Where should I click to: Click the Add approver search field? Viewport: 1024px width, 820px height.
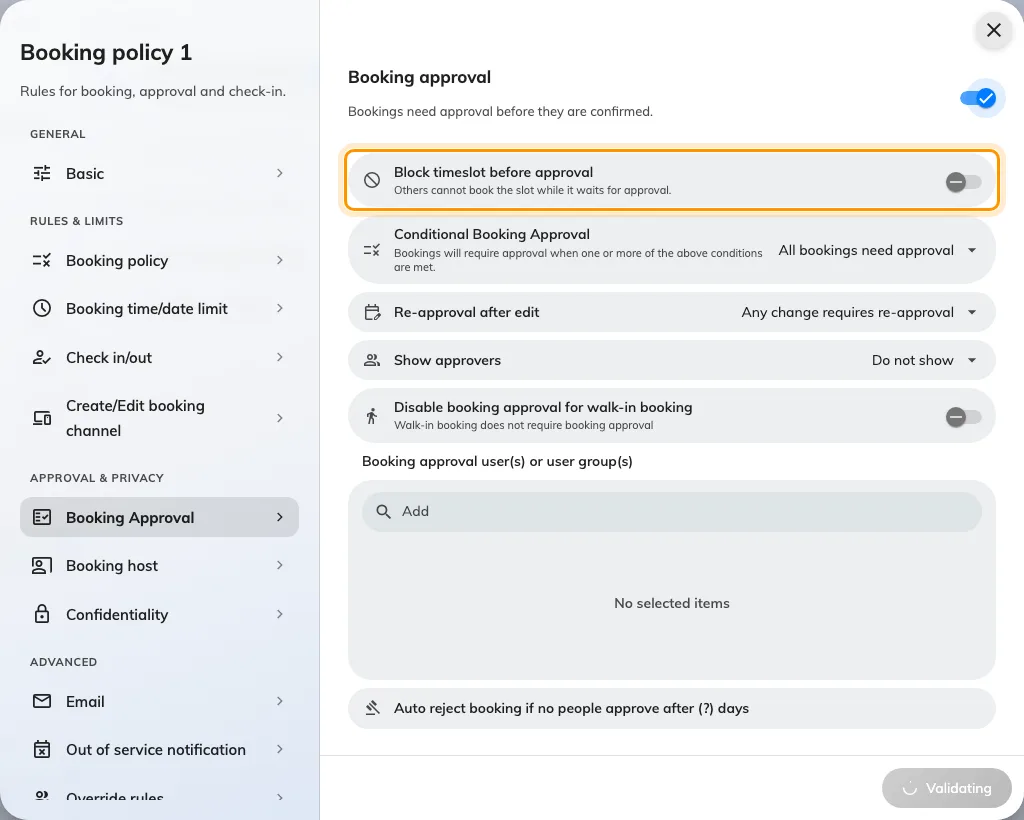671,511
